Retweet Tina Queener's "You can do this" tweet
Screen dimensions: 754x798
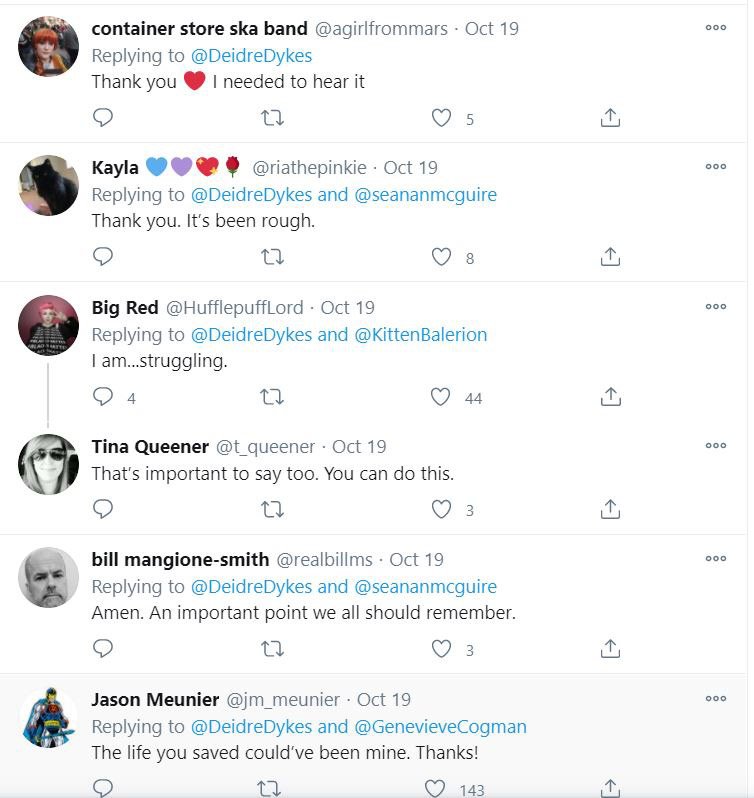272,509
